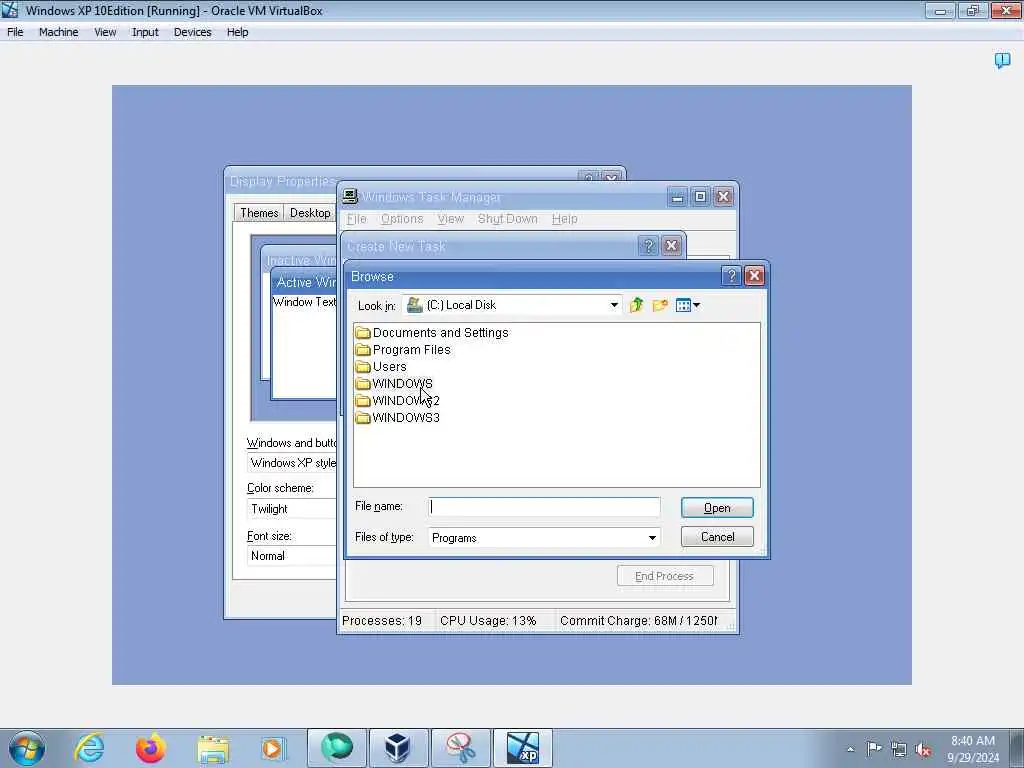The image size is (1024, 768).
Task: Open the Help menu in Task Manager
Action: (564, 219)
